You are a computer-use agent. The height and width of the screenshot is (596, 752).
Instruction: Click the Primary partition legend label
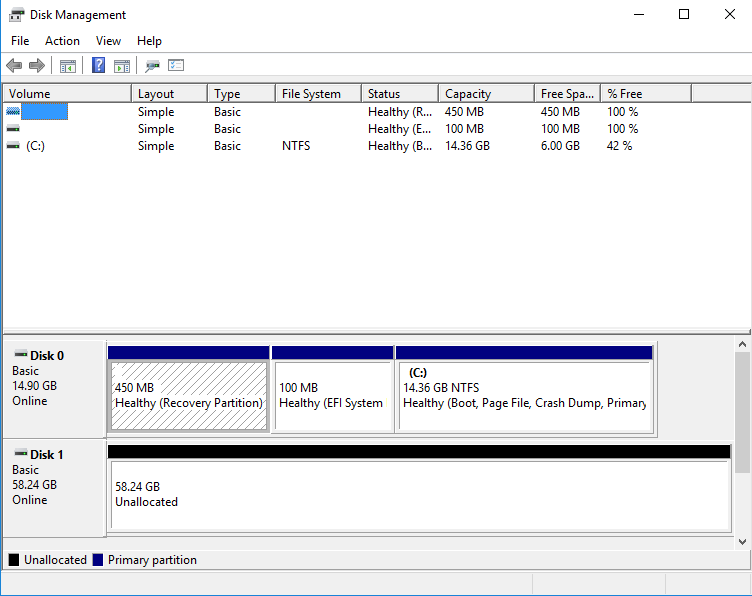click(152, 560)
